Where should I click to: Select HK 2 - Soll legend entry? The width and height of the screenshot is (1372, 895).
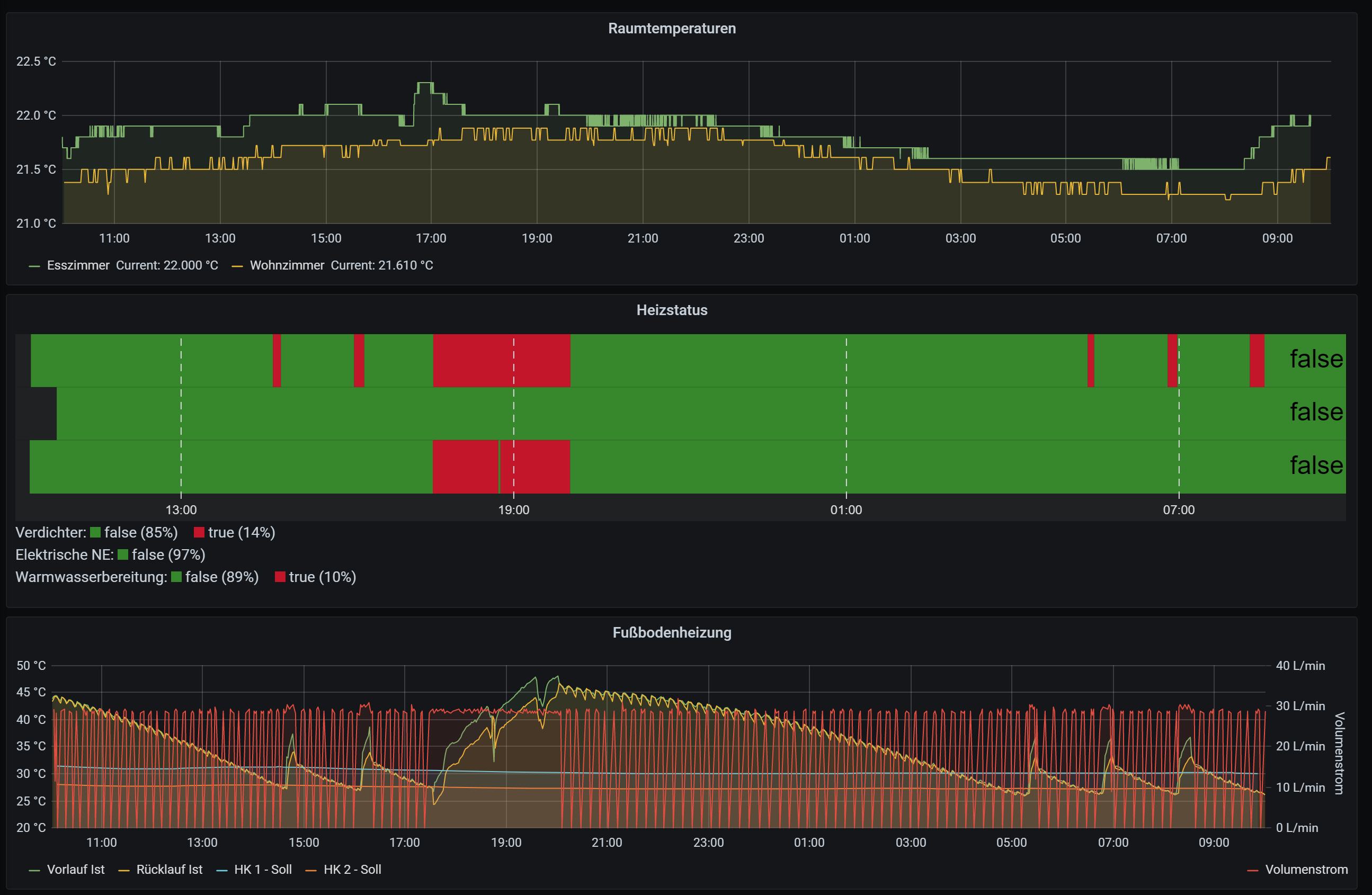click(x=352, y=869)
